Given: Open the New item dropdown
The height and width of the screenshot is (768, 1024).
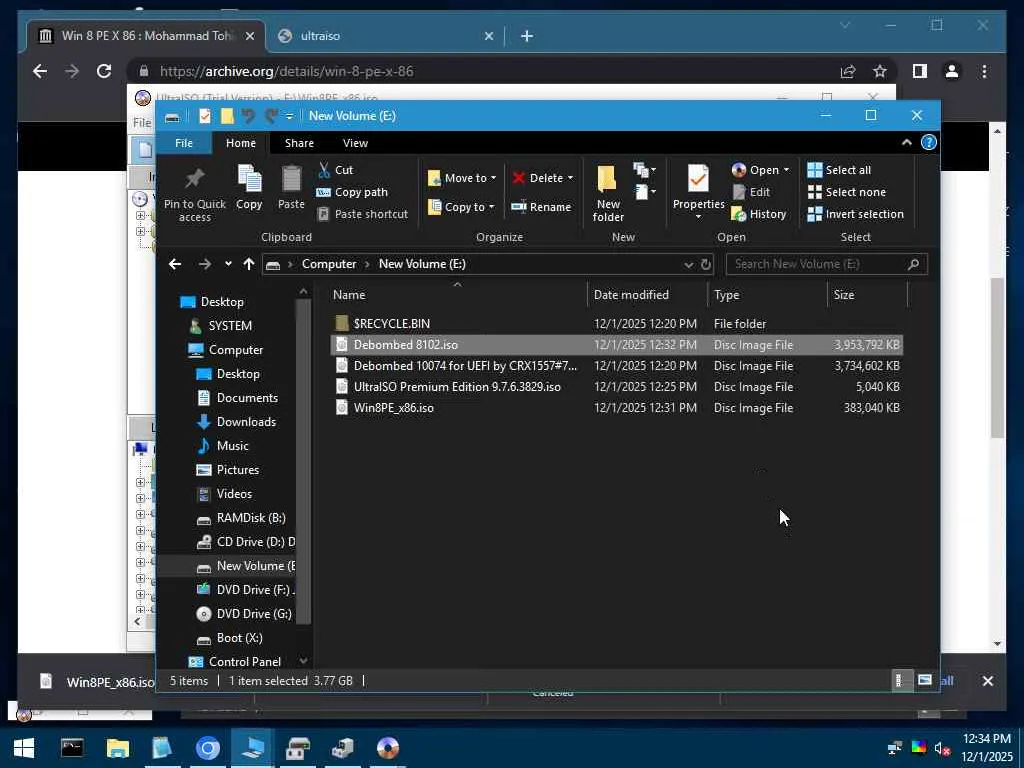Looking at the screenshot, I should (645, 170).
